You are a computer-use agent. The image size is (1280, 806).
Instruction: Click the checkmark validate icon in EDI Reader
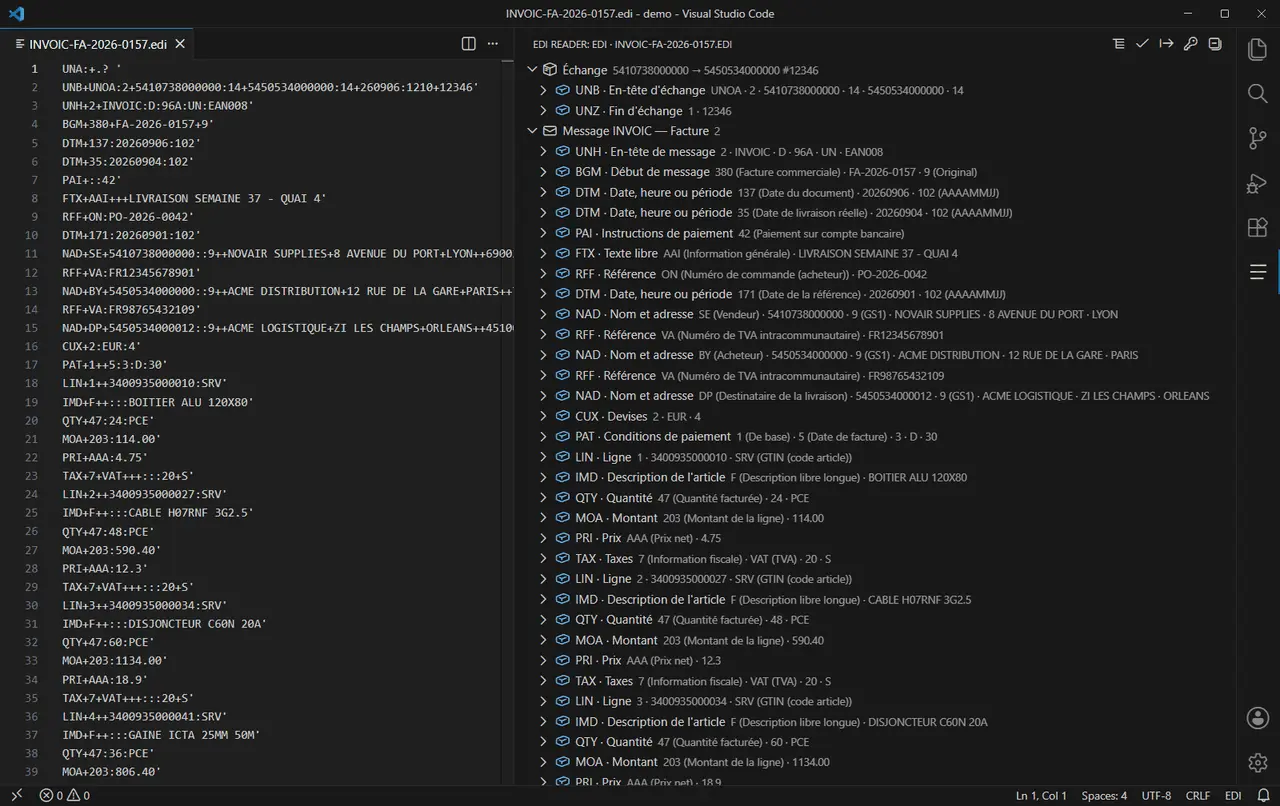[1143, 44]
